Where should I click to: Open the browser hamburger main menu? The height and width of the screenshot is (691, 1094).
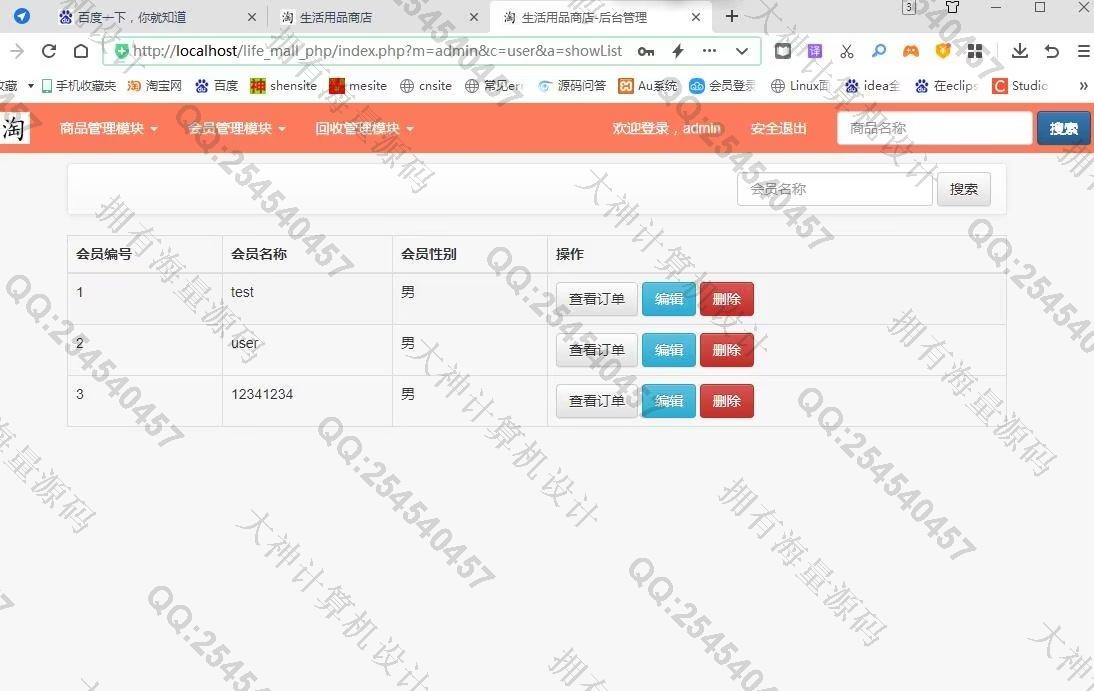pyautogui.click(x=1084, y=51)
